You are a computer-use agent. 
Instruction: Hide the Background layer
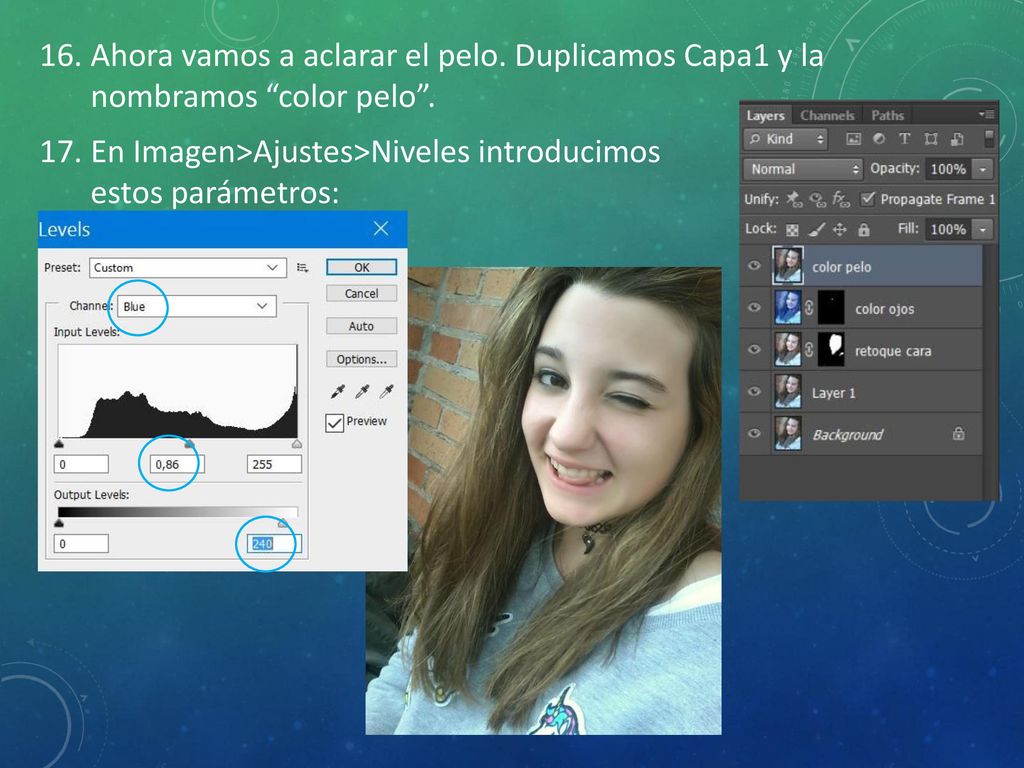coord(754,433)
